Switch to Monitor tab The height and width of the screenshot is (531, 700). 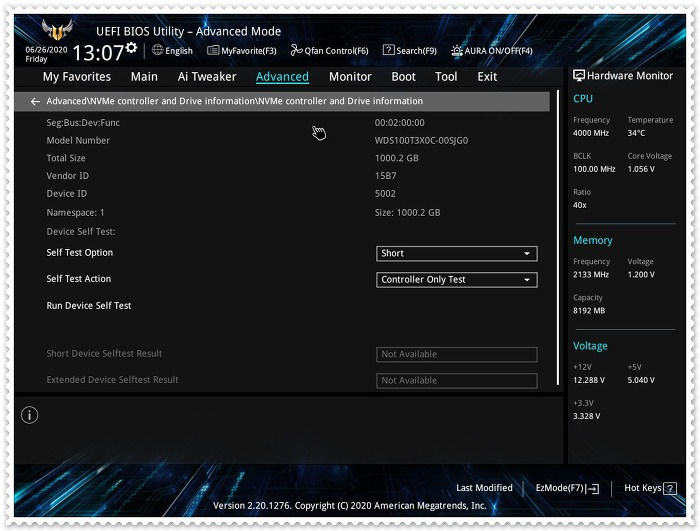[x=350, y=77]
